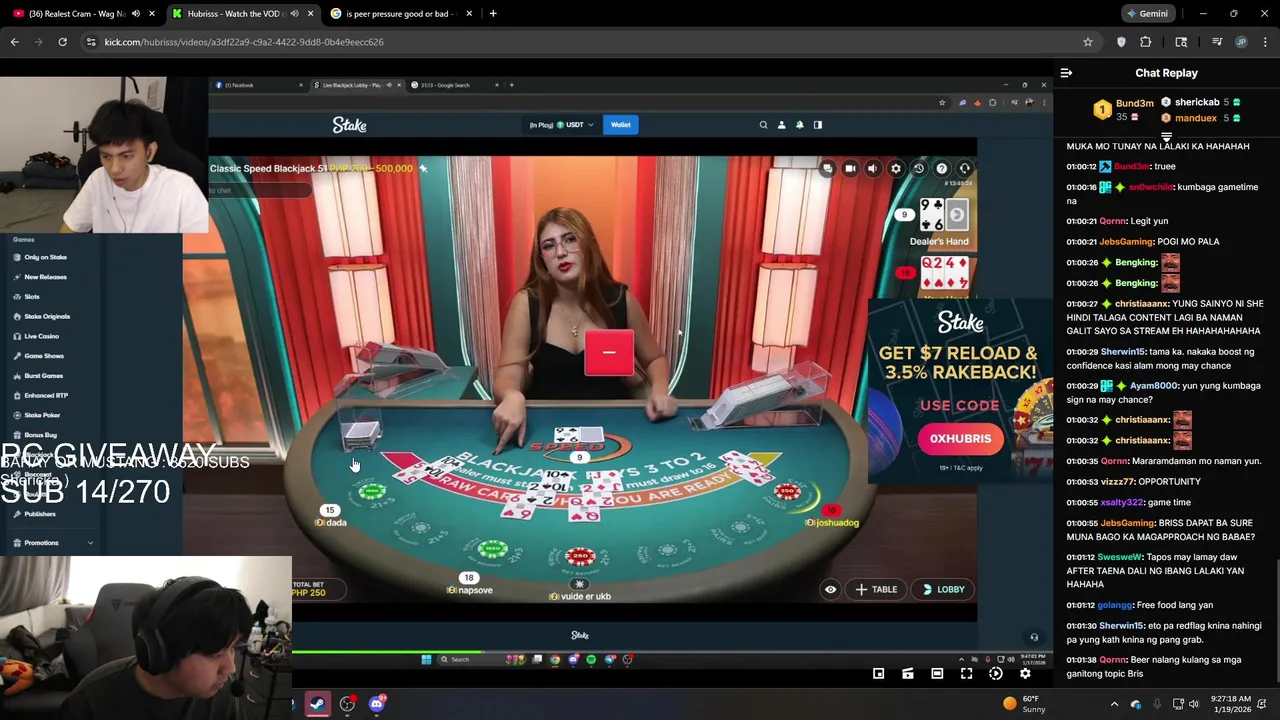Screen dimensions: 1280x720
Task: Open a new Chrome tab
Action: (493, 14)
